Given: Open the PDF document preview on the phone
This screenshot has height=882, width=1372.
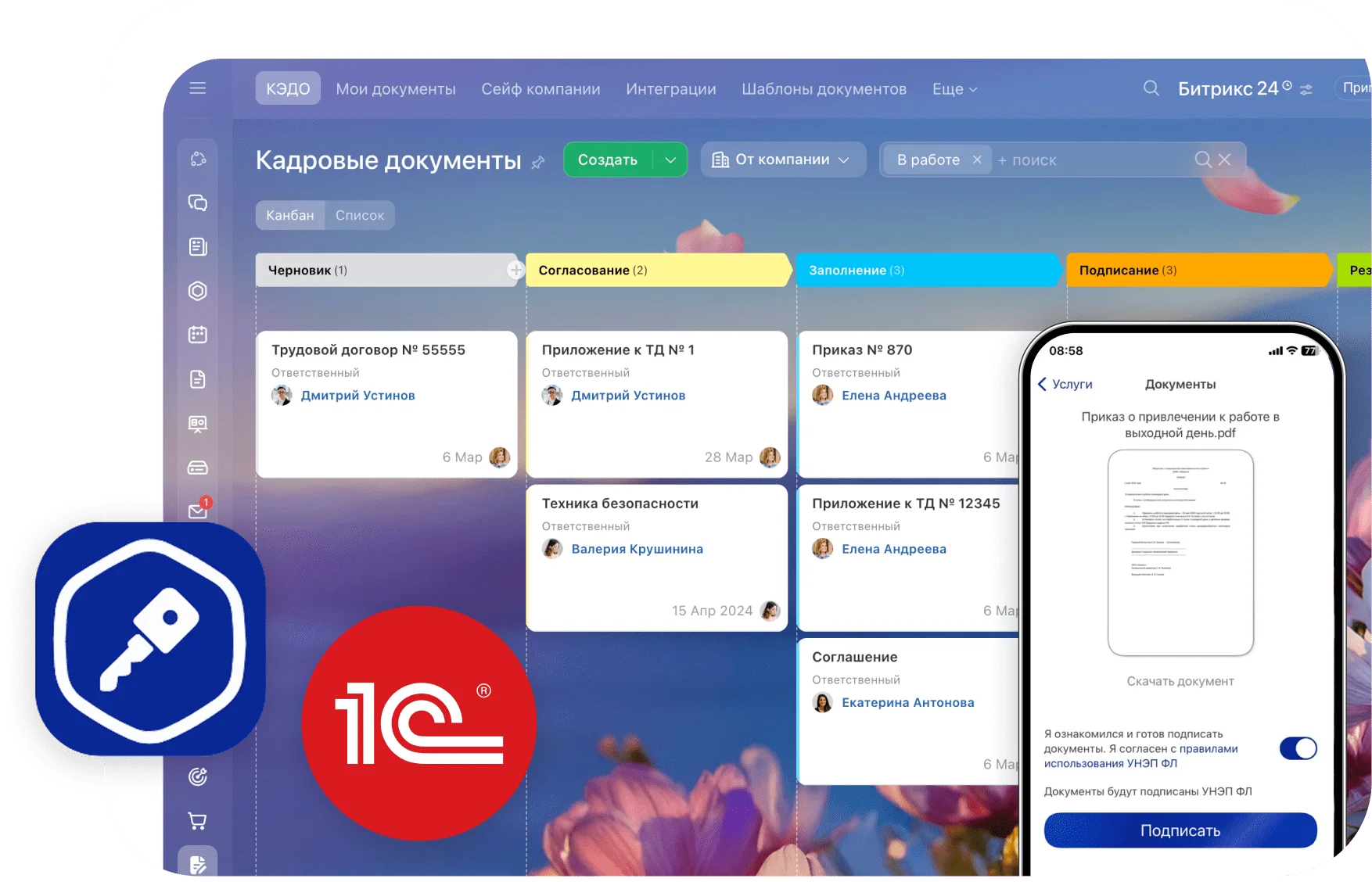Looking at the screenshot, I should (1180, 553).
